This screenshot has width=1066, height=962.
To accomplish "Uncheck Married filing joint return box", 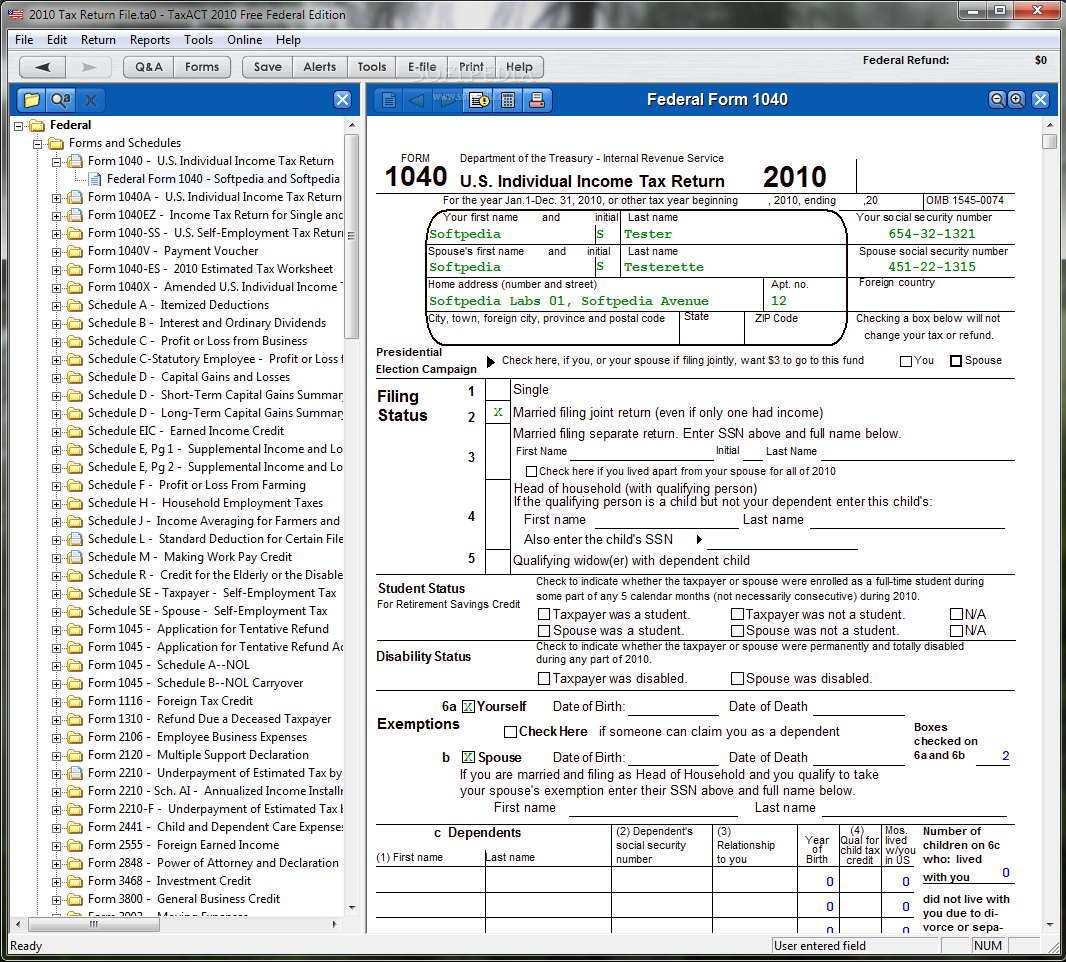I will [x=498, y=412].
